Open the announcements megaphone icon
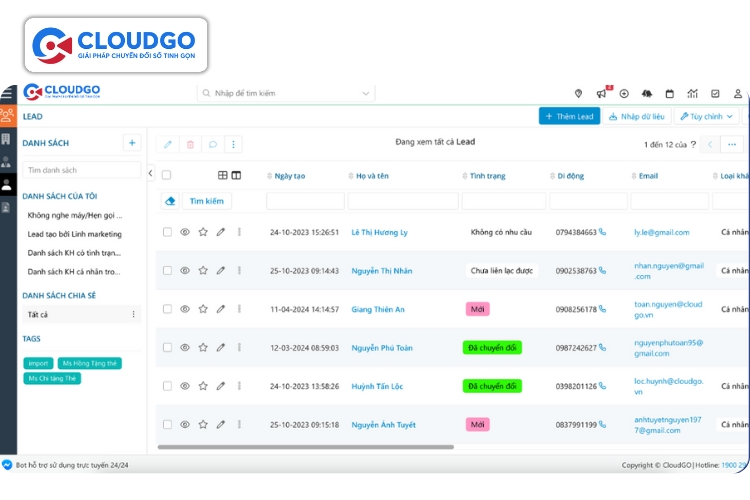 coord(601,93)
